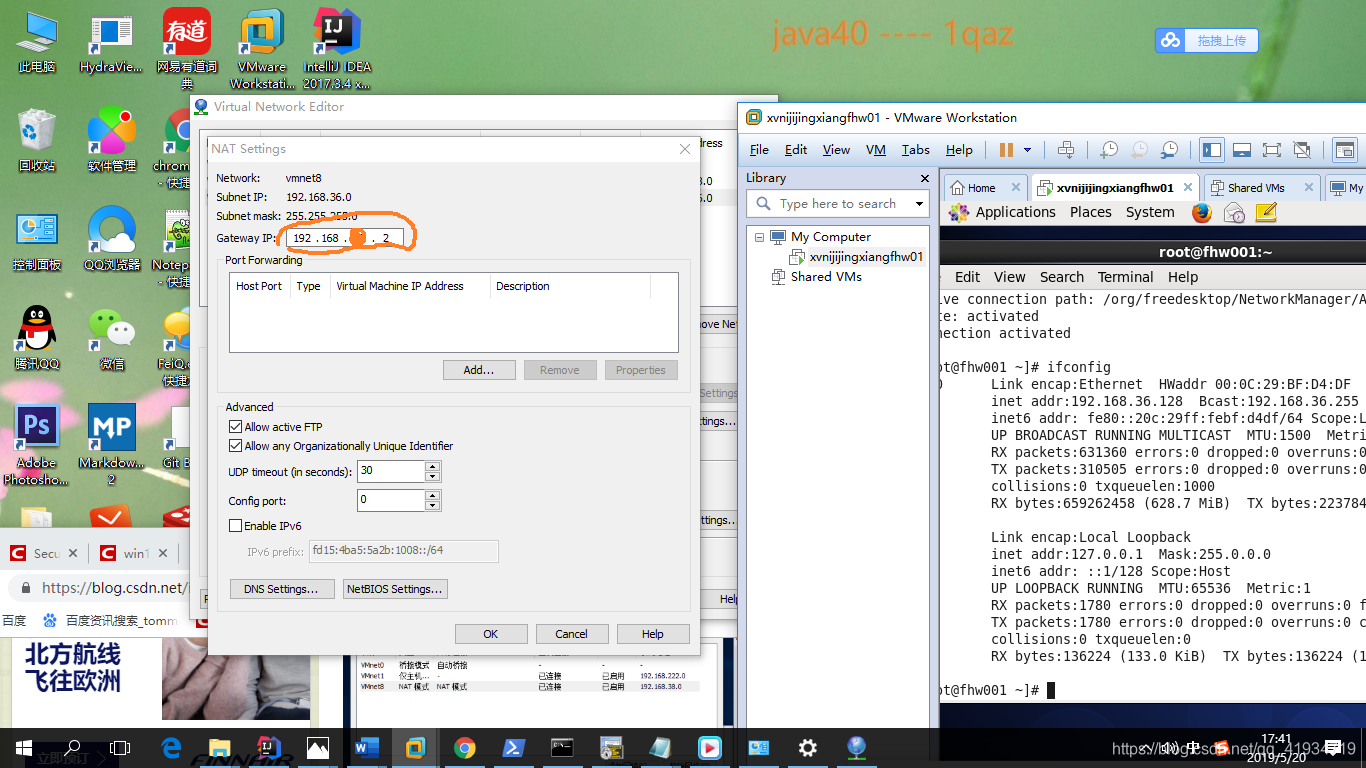The image size is (1366, 768).
Task: Open the Windows Start menu
Action: click(24, 747)
